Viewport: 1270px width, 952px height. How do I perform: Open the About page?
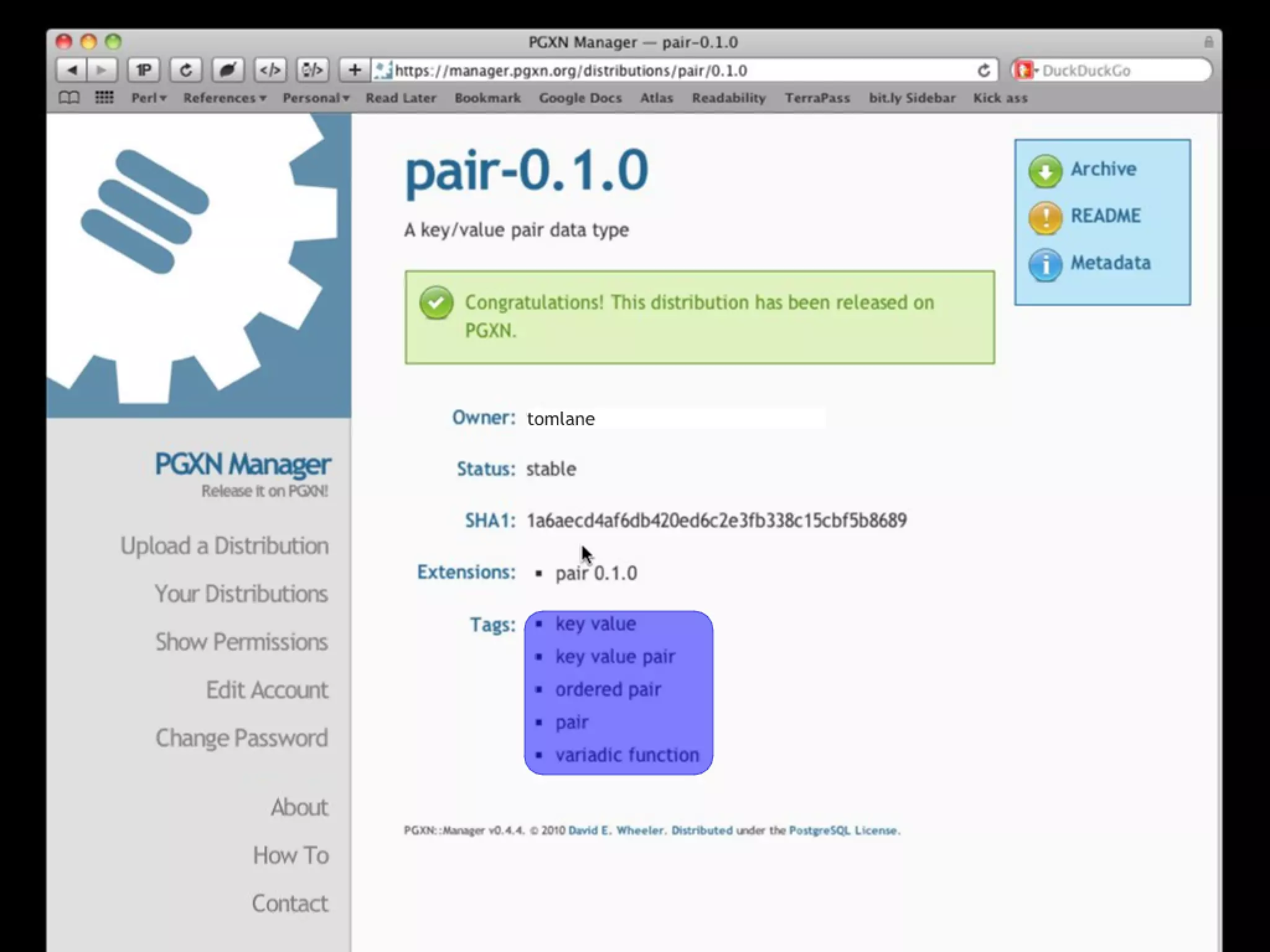tap(299, 807)
